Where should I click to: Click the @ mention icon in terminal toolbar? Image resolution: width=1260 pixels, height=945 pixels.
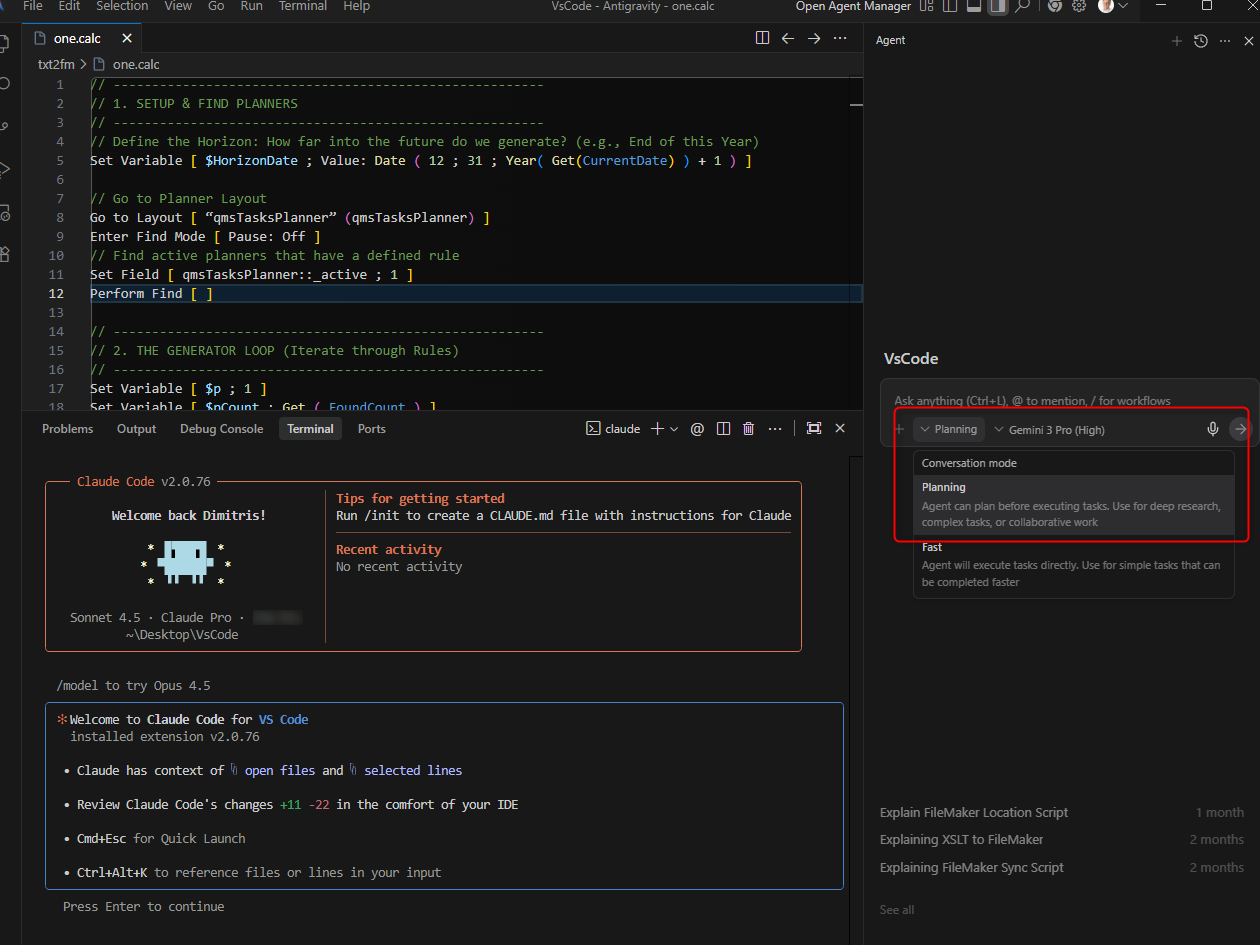pyautogui.click(x=697, y=429)
